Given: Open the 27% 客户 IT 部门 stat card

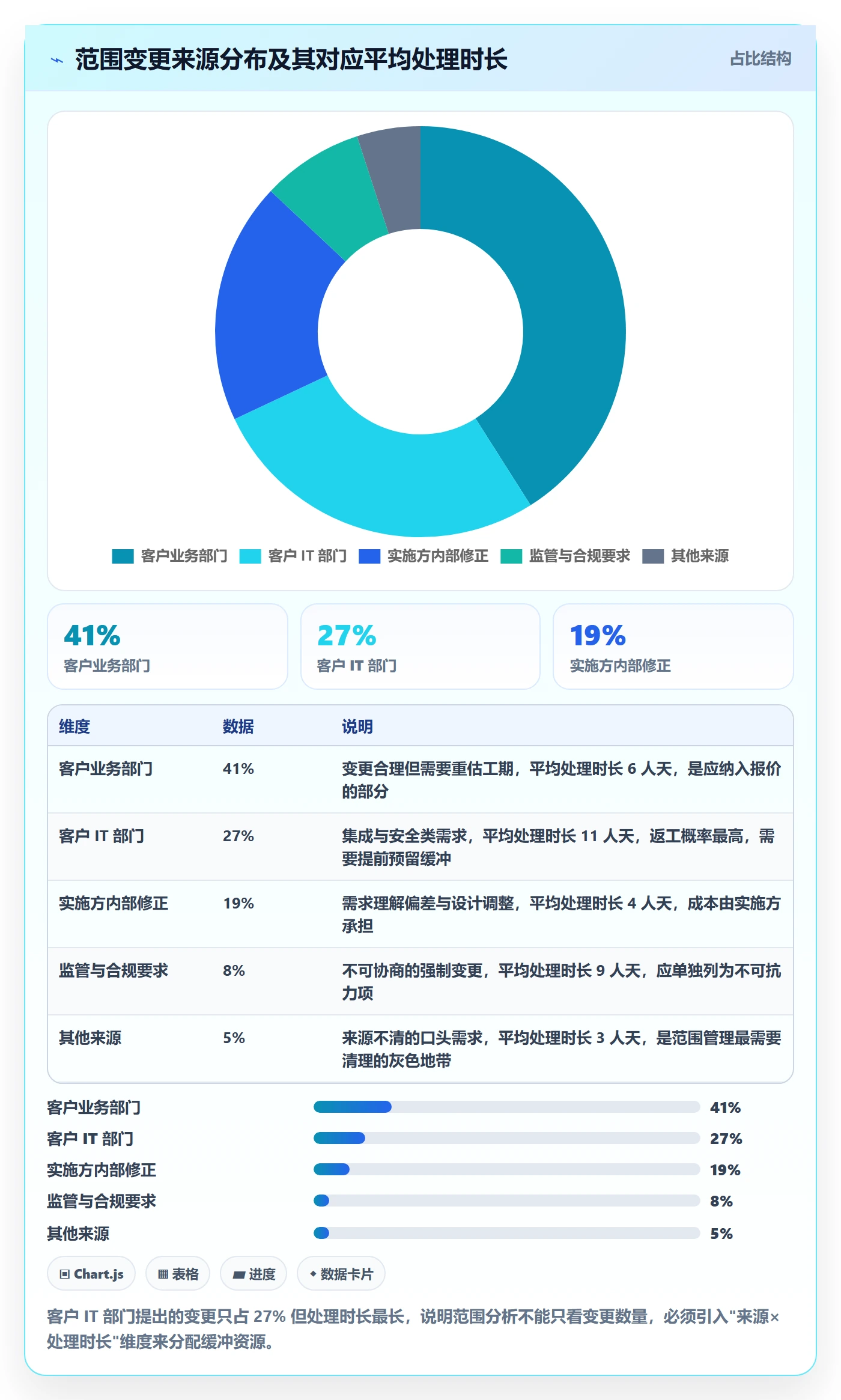Looking at the screenshot, I should pos(421,647).
